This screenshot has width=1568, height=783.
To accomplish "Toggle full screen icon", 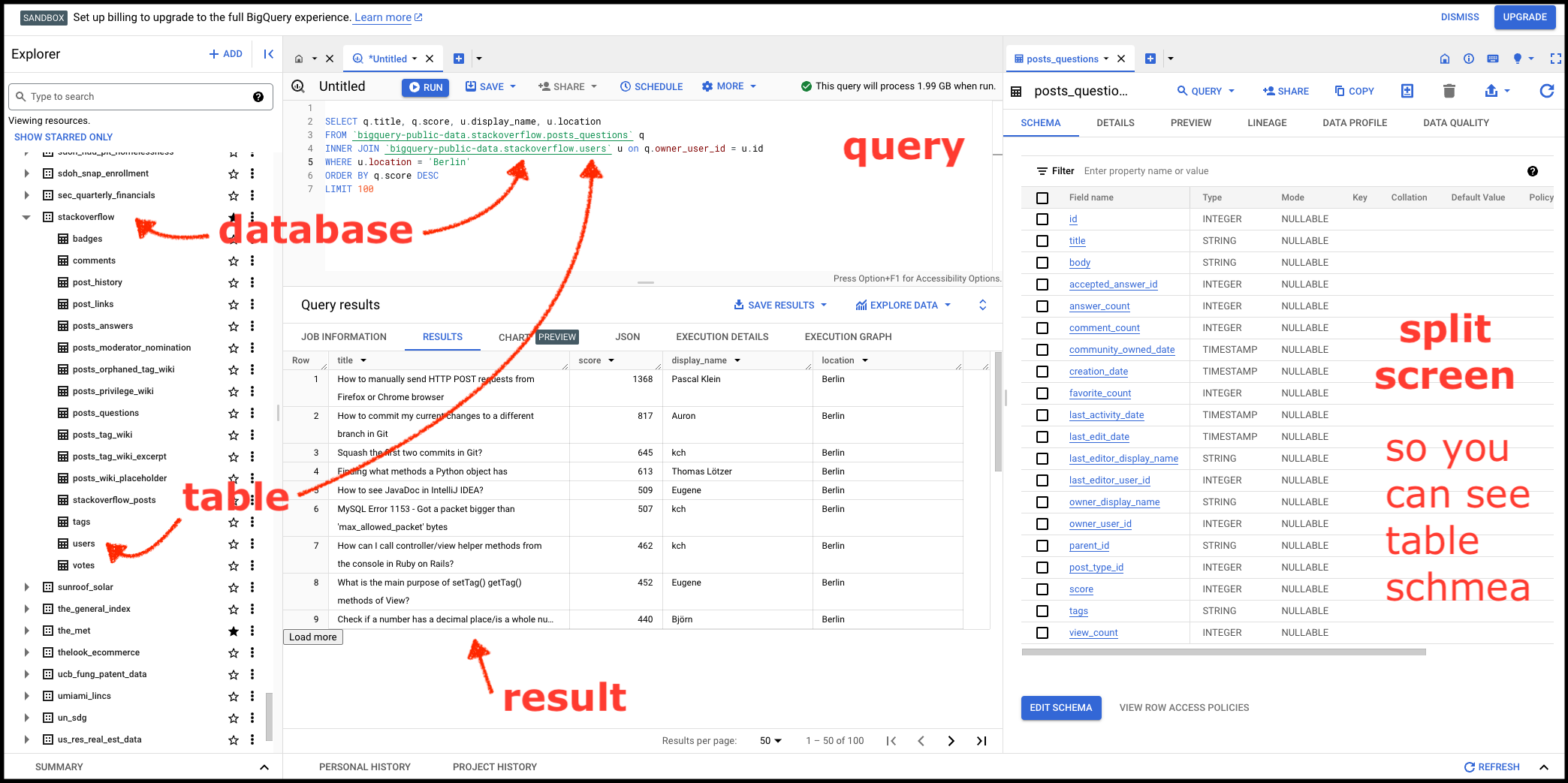I will [x=1556, y=59].
